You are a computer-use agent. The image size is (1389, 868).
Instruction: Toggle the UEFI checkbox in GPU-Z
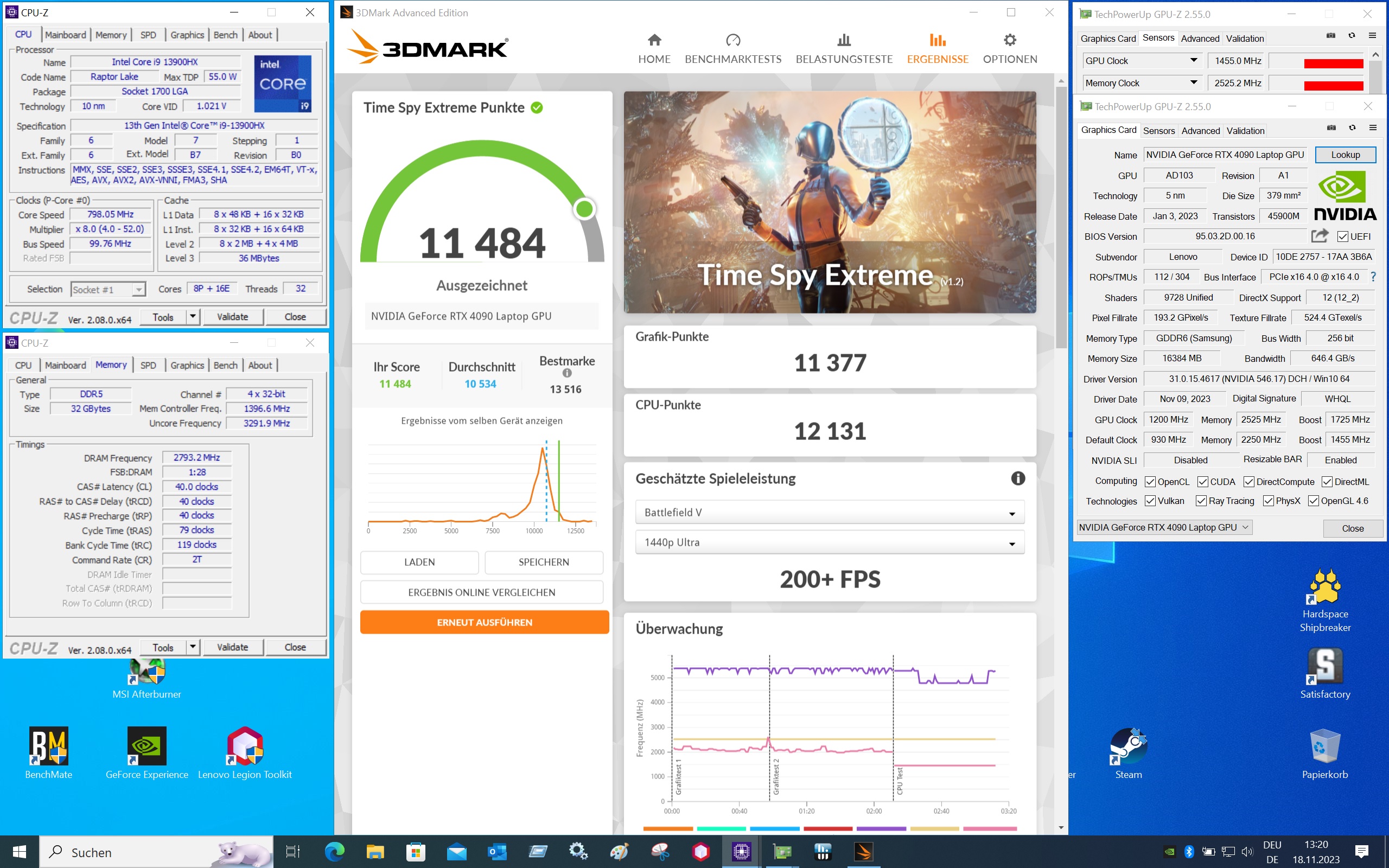[1342, 237]
